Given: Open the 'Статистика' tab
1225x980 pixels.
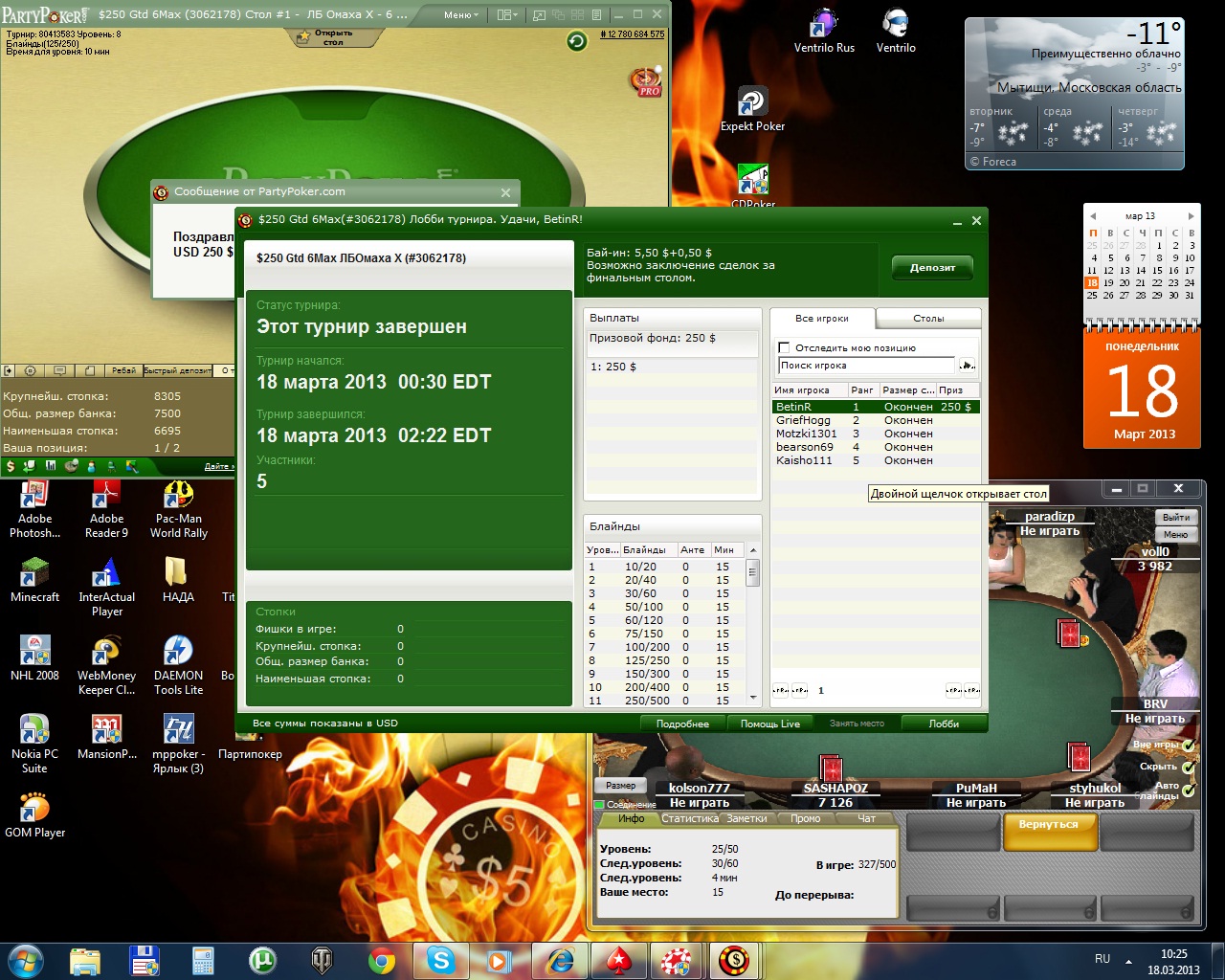Looking at the screenshot, I should pyautogui.click(x=689, y=818).
